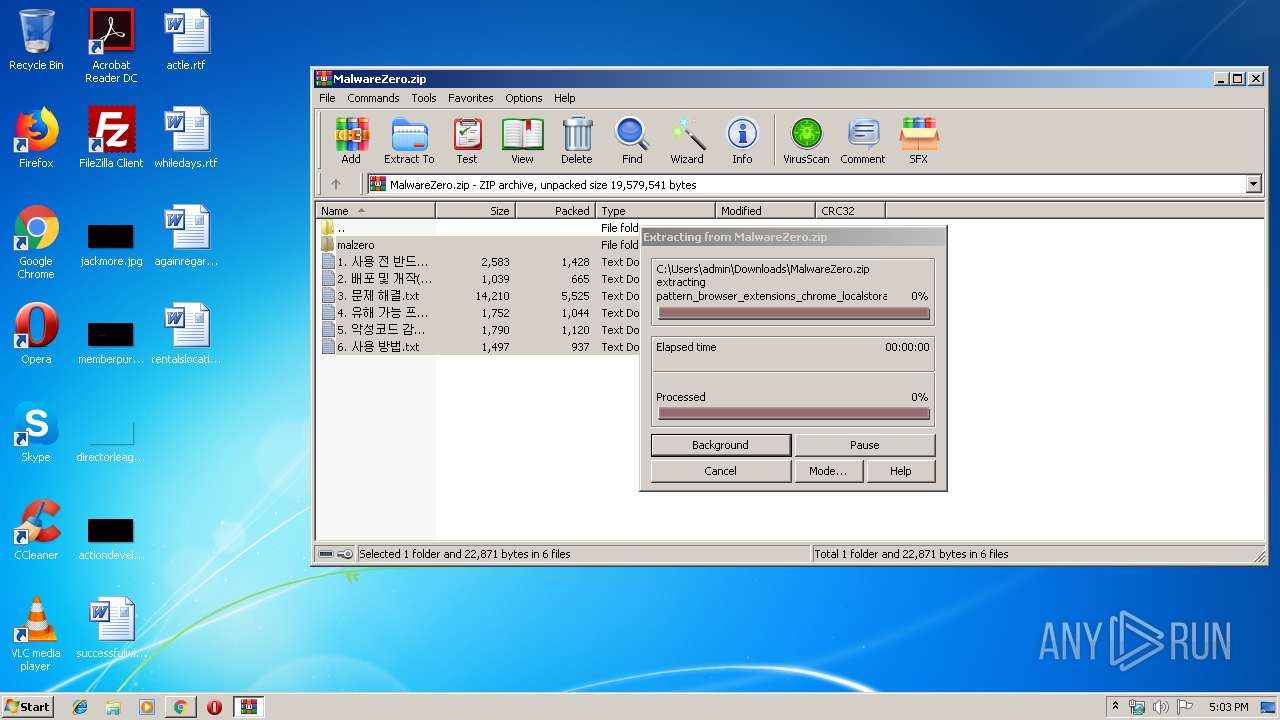Select the file starting with '2. 배포 및'

(478, 279)
